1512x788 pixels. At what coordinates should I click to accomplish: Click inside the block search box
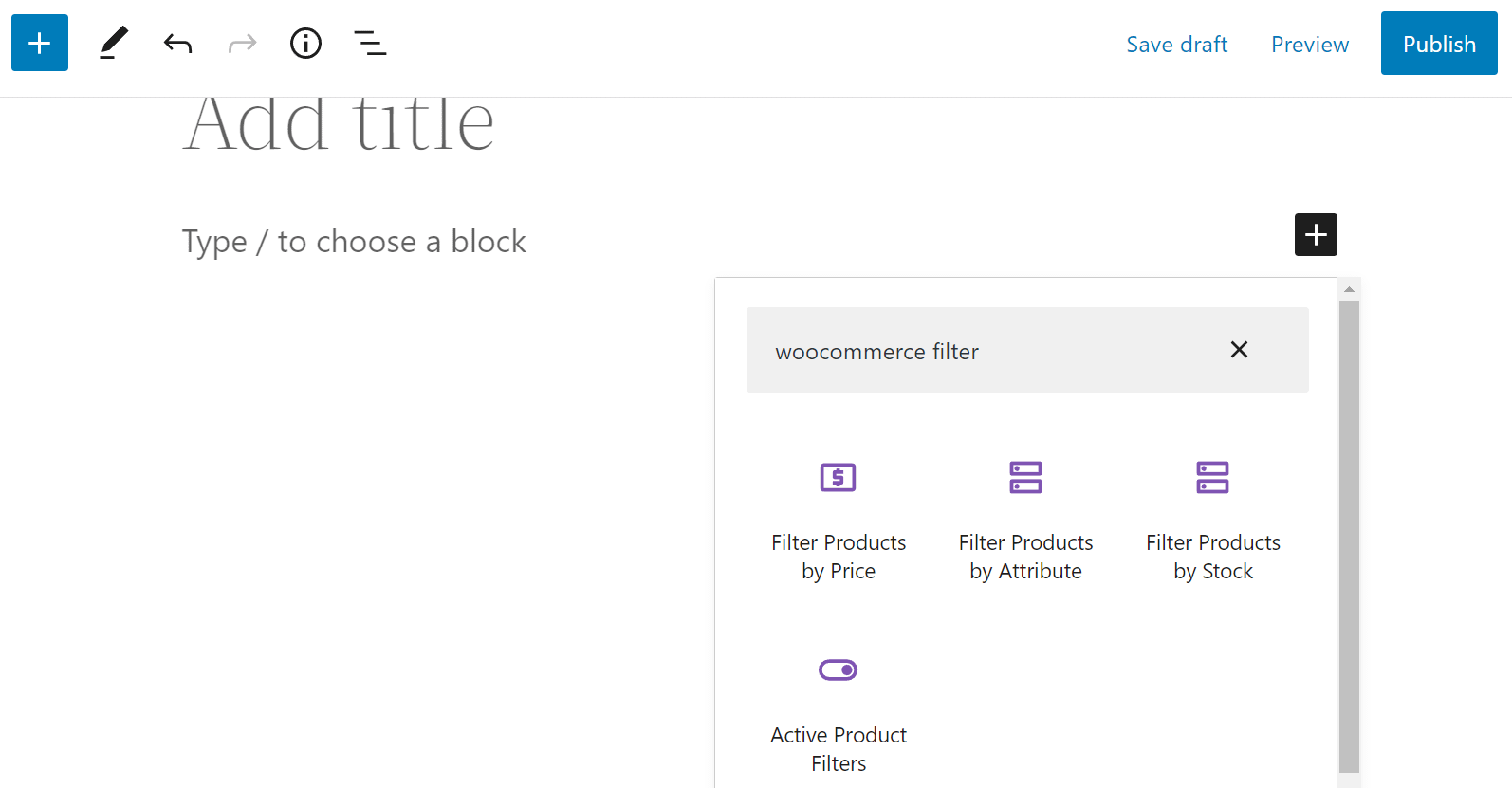pyautogui.click(x=1027, y=350)
